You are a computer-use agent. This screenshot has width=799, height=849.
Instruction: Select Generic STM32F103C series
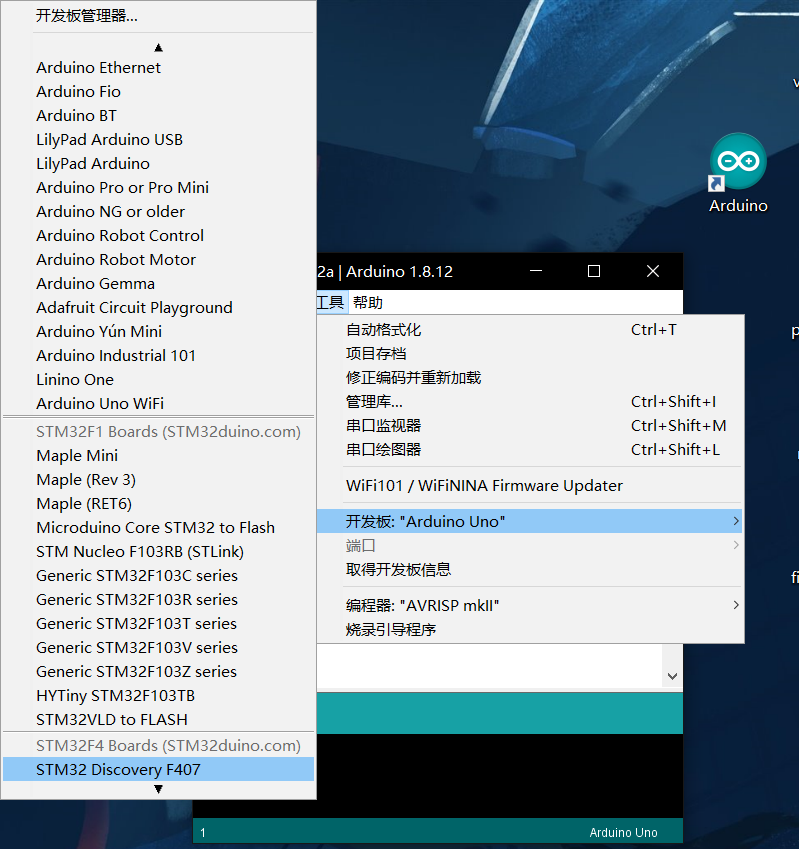158,576
